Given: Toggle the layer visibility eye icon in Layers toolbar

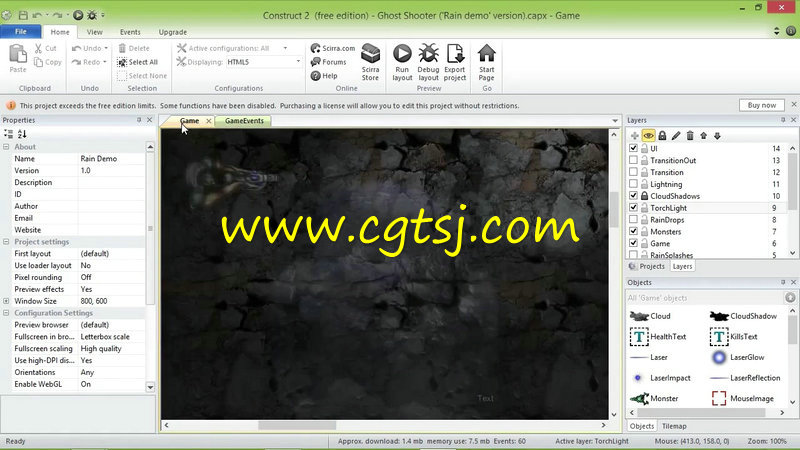Looking at the screenshot, I should [648, 136].
